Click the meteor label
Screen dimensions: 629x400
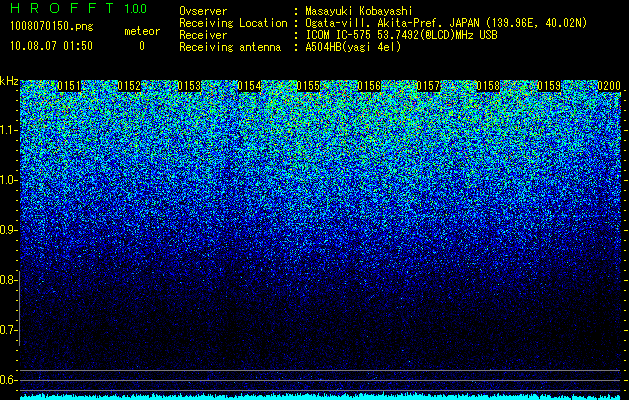click(142, 31)
